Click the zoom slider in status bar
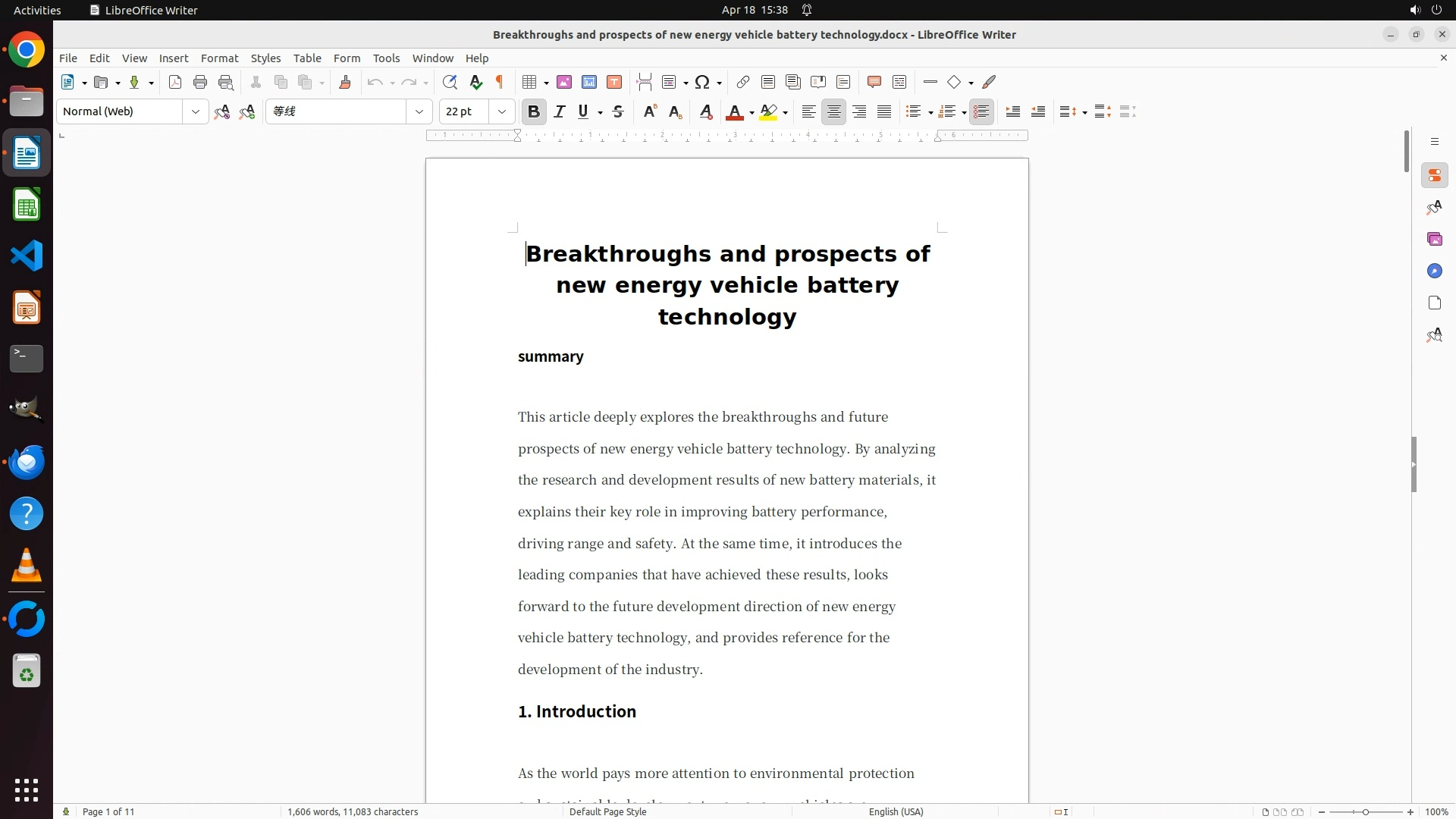 pos(1366,811)
